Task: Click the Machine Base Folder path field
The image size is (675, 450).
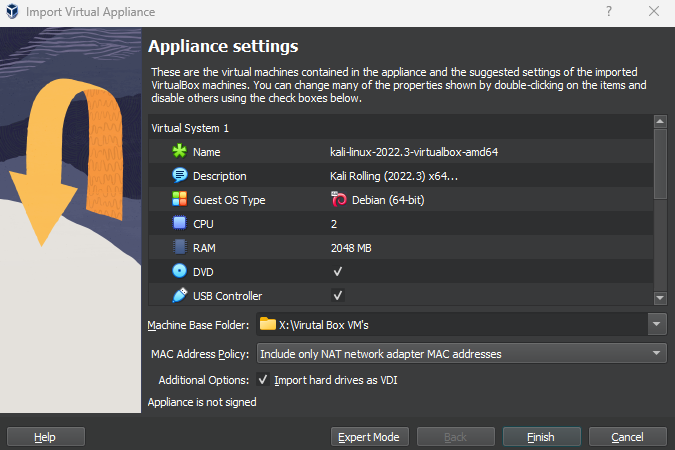Action: pos(452,324)
